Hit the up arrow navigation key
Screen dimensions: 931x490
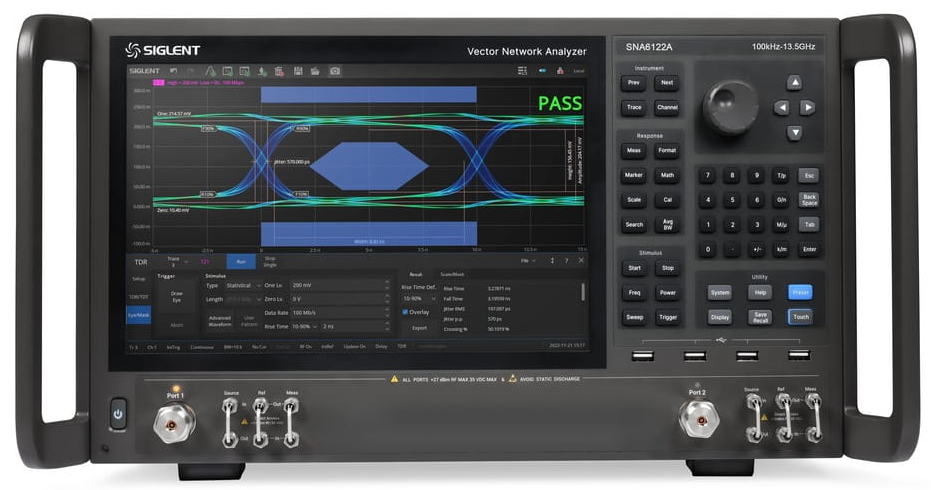[x=794, y=82]
